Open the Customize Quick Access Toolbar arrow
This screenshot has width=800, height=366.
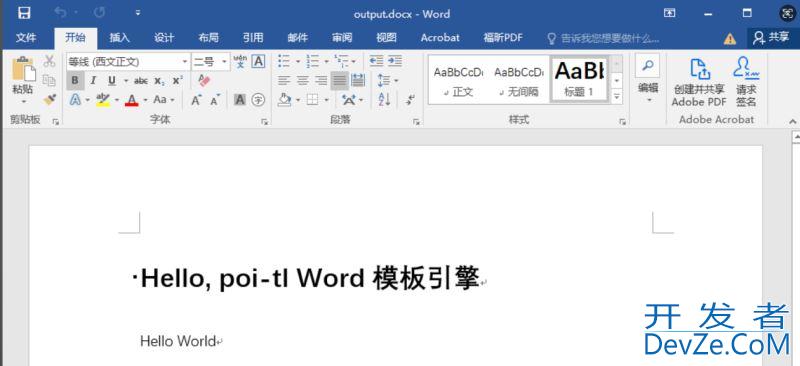tap(138, 13)
